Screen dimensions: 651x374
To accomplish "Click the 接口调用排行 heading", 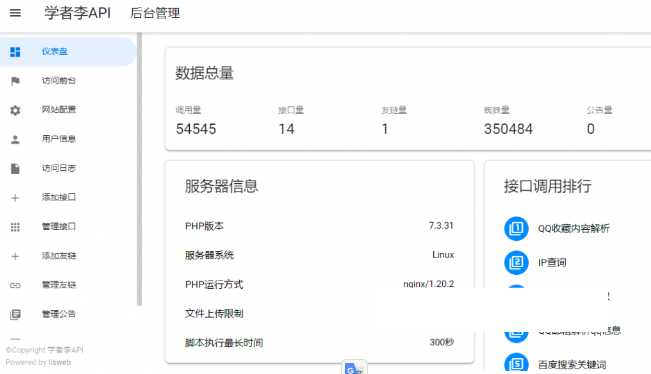I will [548, 186].
